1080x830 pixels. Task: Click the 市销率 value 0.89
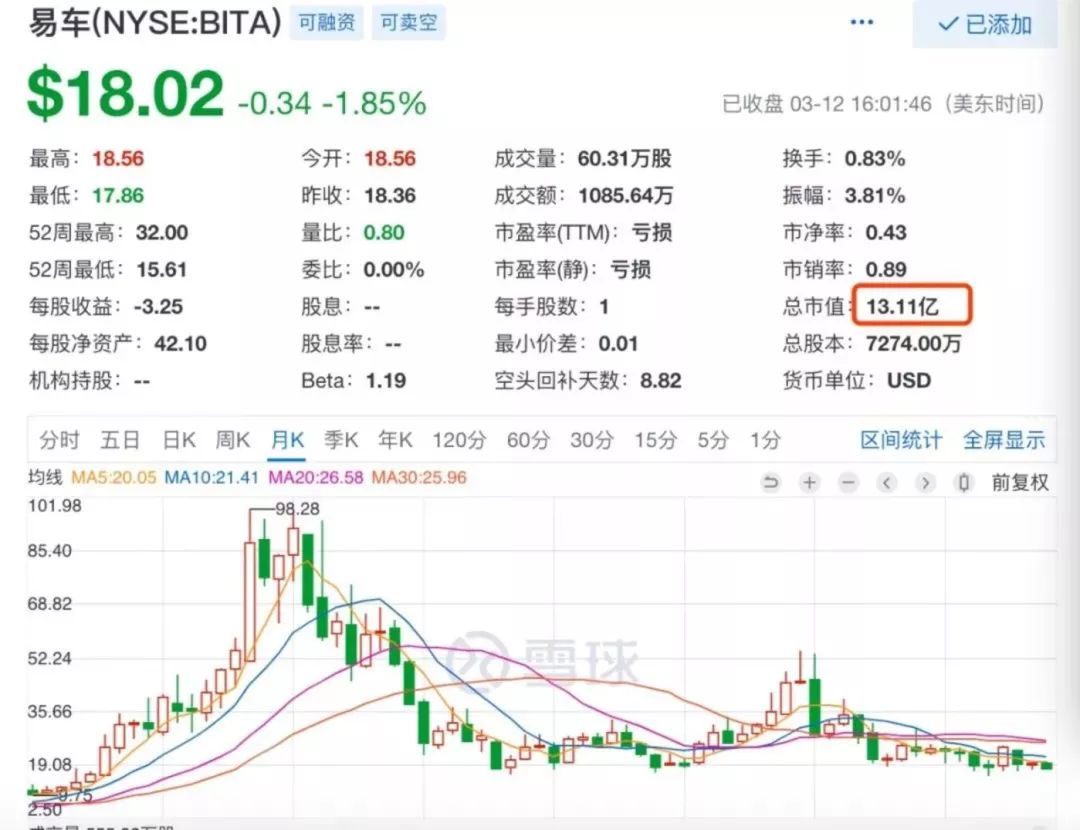click(886, 269)
